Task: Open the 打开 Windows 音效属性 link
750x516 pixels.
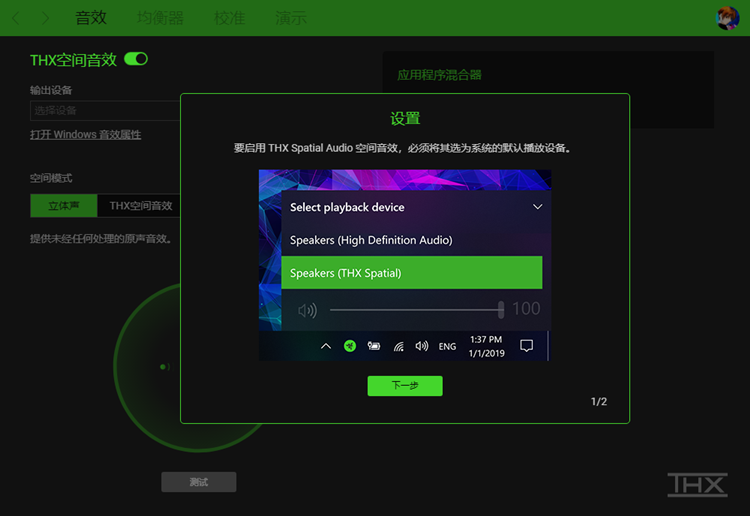Action: [86, 135]
